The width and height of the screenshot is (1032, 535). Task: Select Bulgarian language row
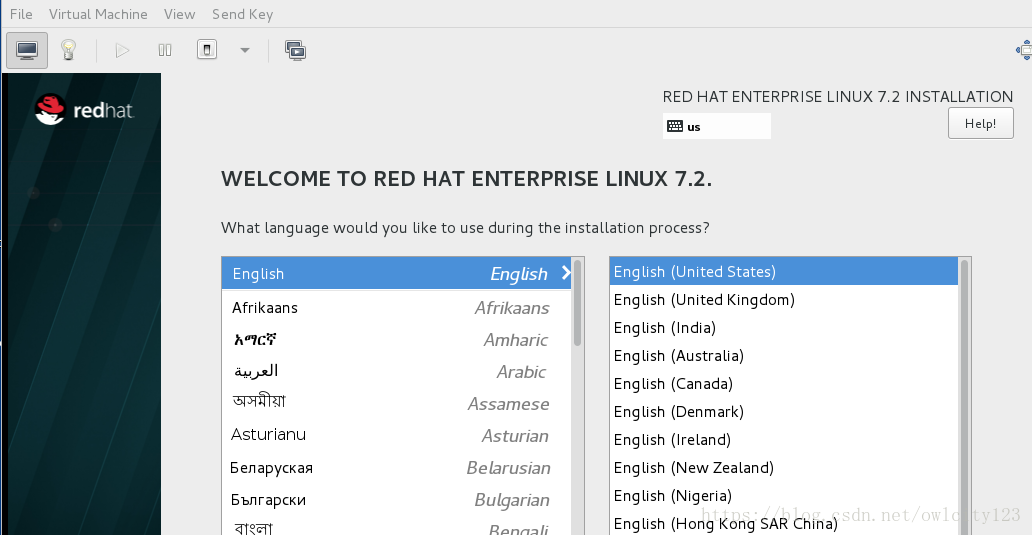396,499
